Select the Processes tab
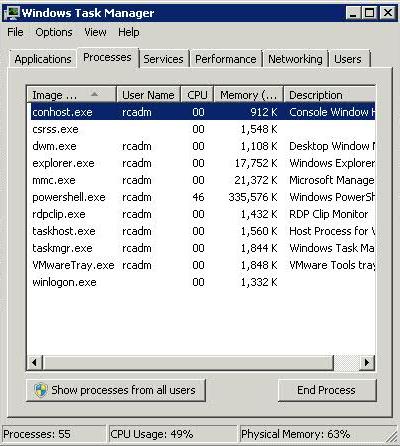Viewport: 400px width, 446px height. (107, 57)
